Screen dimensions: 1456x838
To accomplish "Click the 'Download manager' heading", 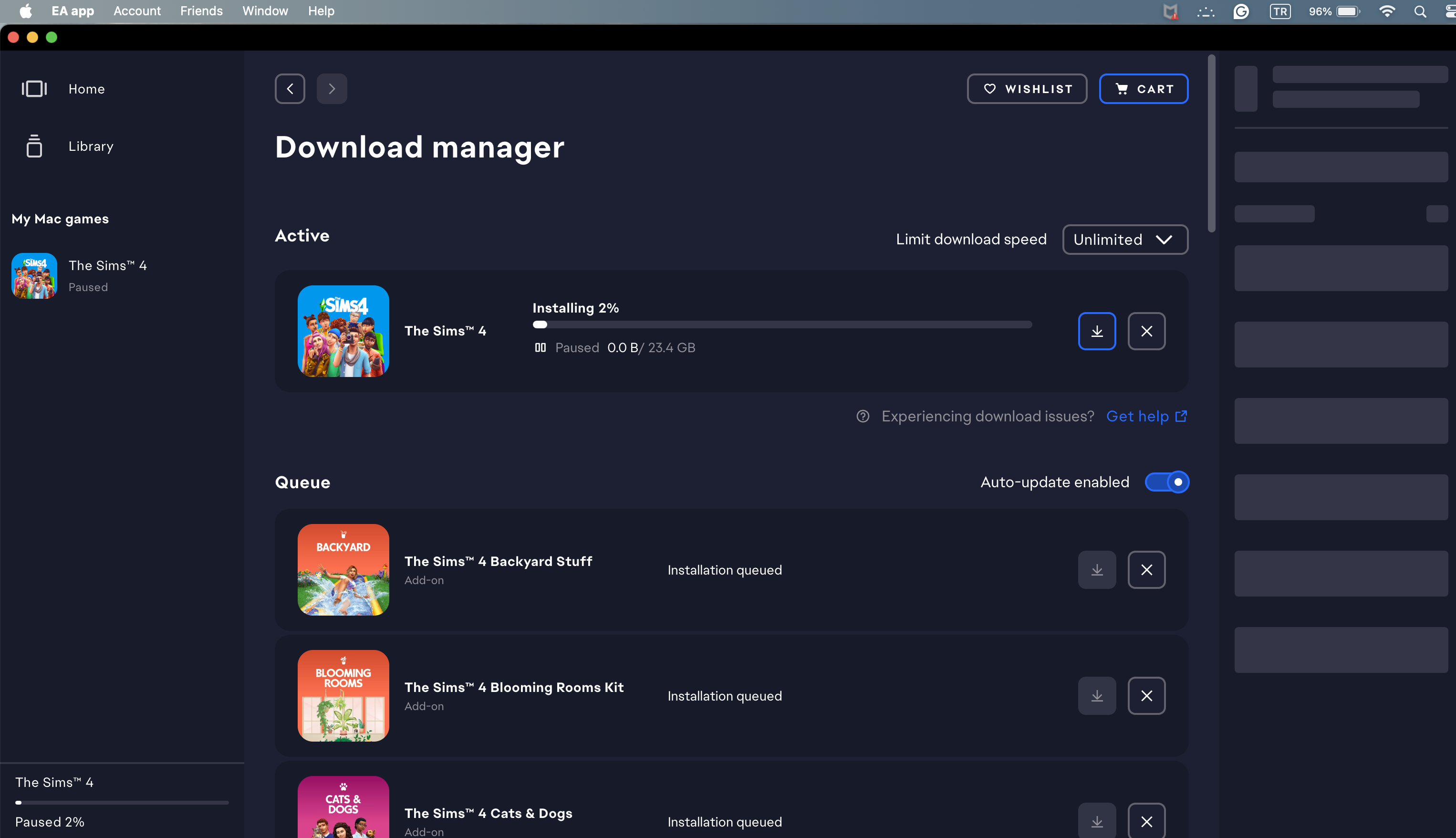I will tap(420, 147).
